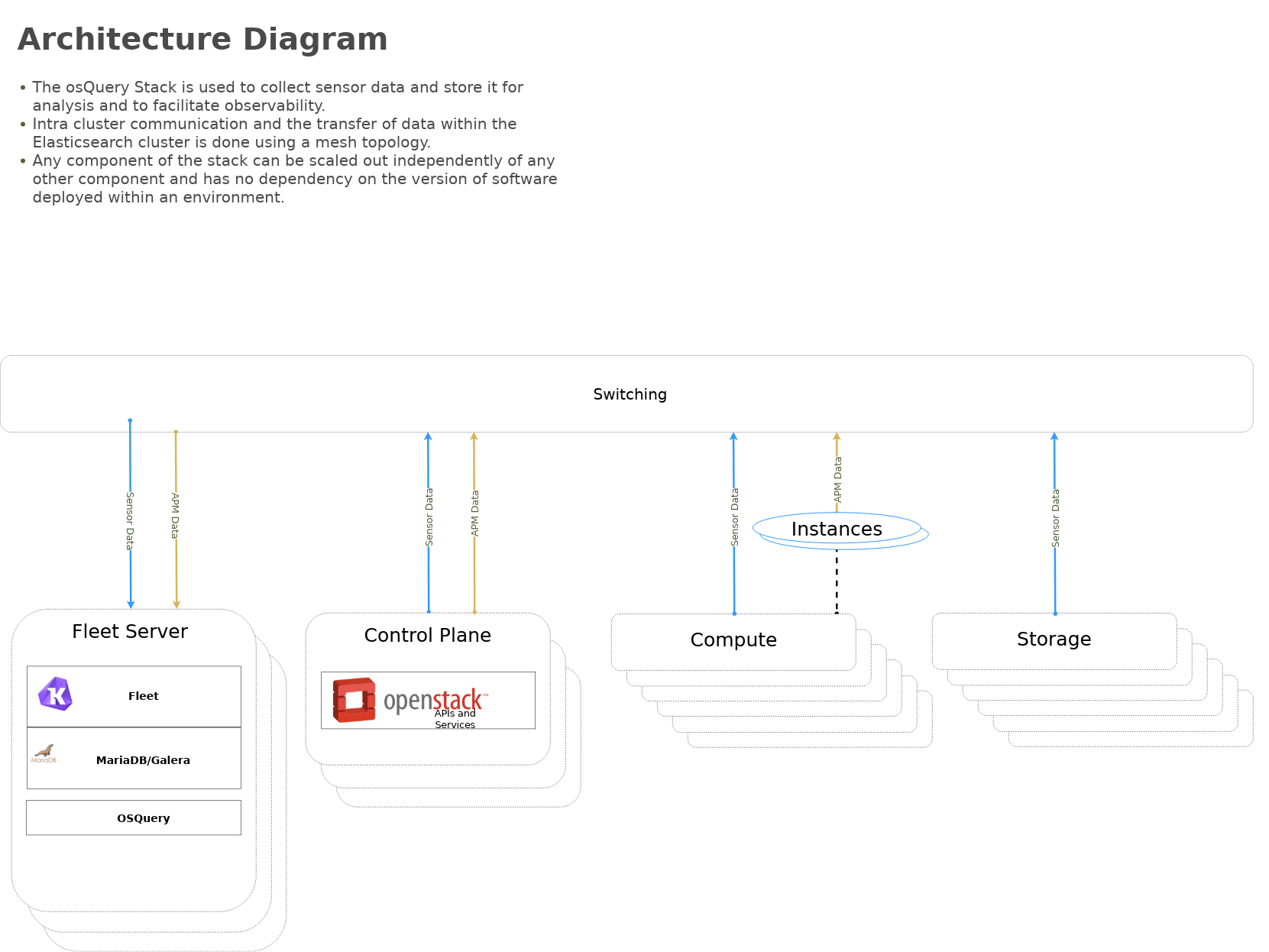Click the Architecture Diagram heading
1269x952 pixels.
(x=202, y=40)
